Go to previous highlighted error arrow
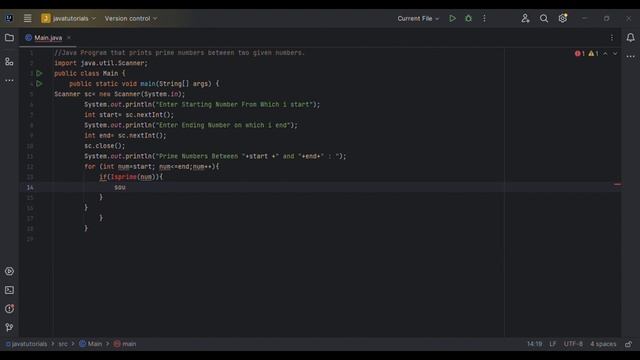Viewport: 640px width, 360px height. click(605, 53)
